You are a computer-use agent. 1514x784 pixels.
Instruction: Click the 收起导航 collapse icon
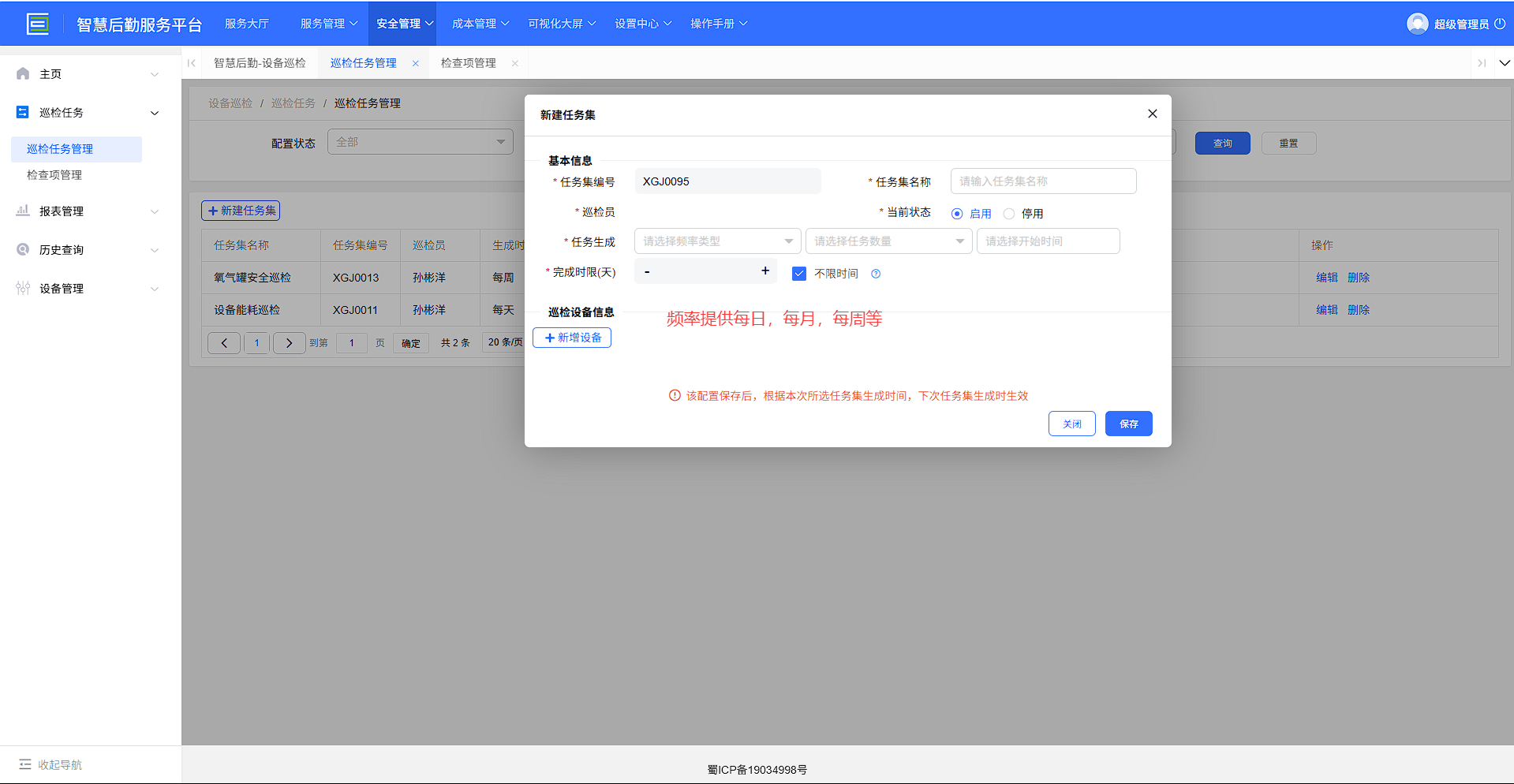pos(25,764)
